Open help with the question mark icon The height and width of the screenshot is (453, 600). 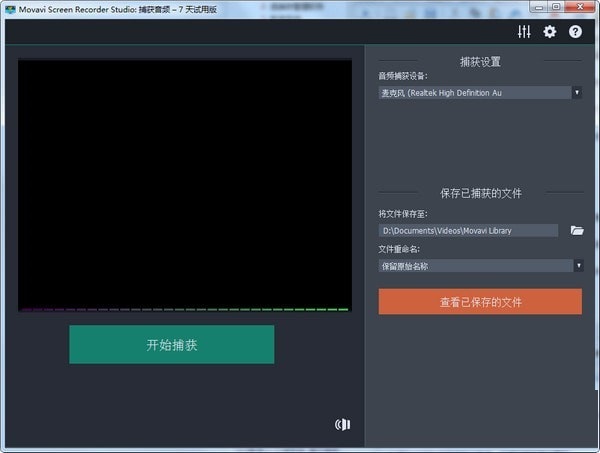(x=575, y=32)
